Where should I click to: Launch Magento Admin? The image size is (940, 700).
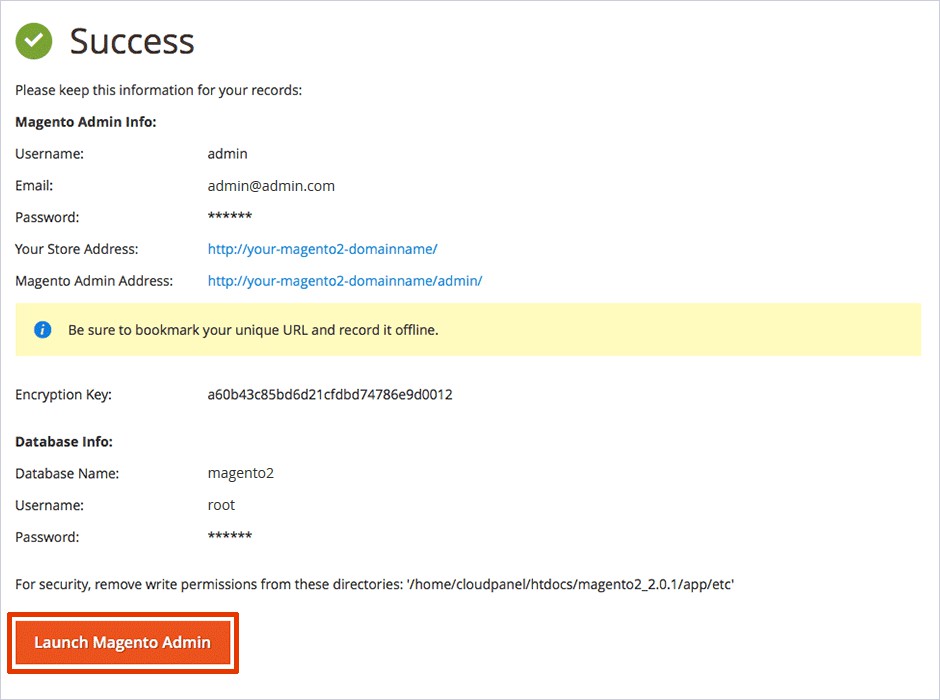point(123,642)
